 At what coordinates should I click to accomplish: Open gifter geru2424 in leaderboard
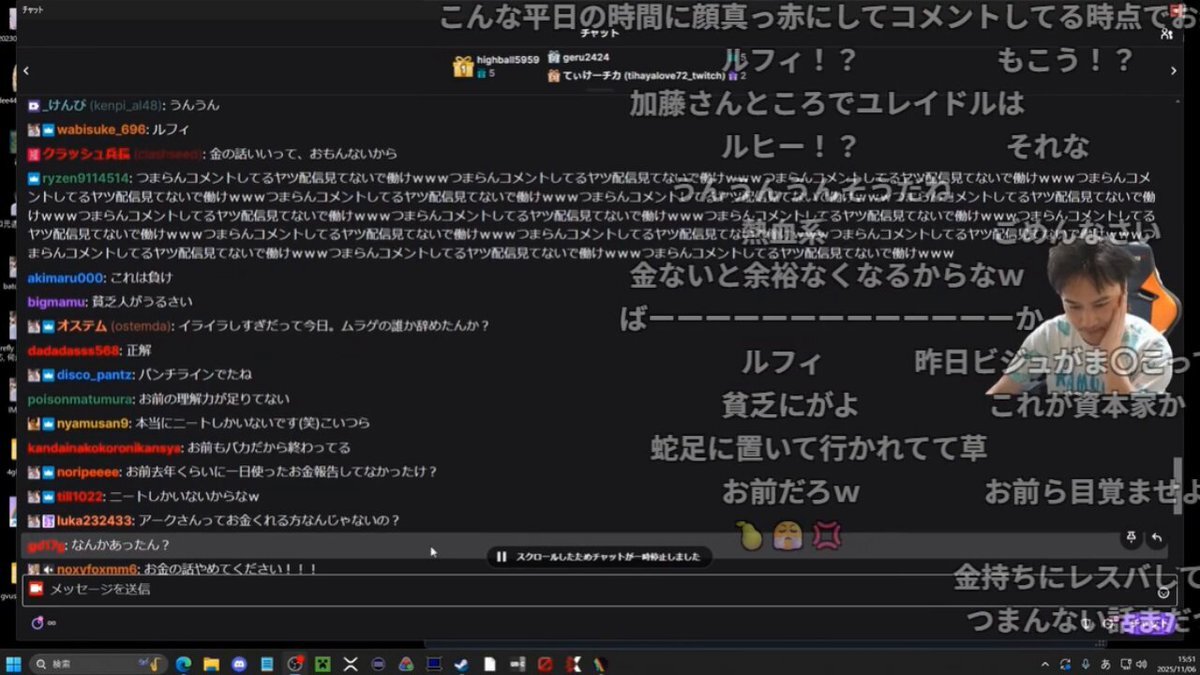point(586,57)
